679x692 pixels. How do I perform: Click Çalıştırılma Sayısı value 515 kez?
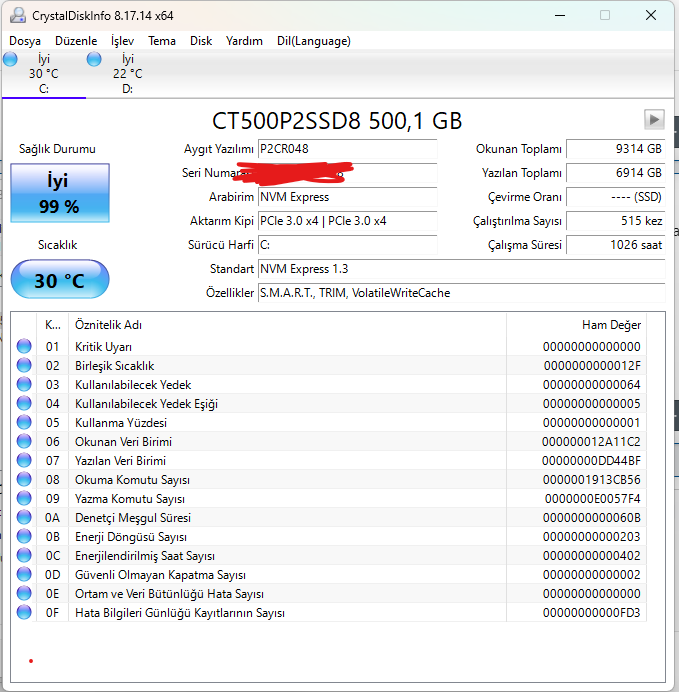615,221
